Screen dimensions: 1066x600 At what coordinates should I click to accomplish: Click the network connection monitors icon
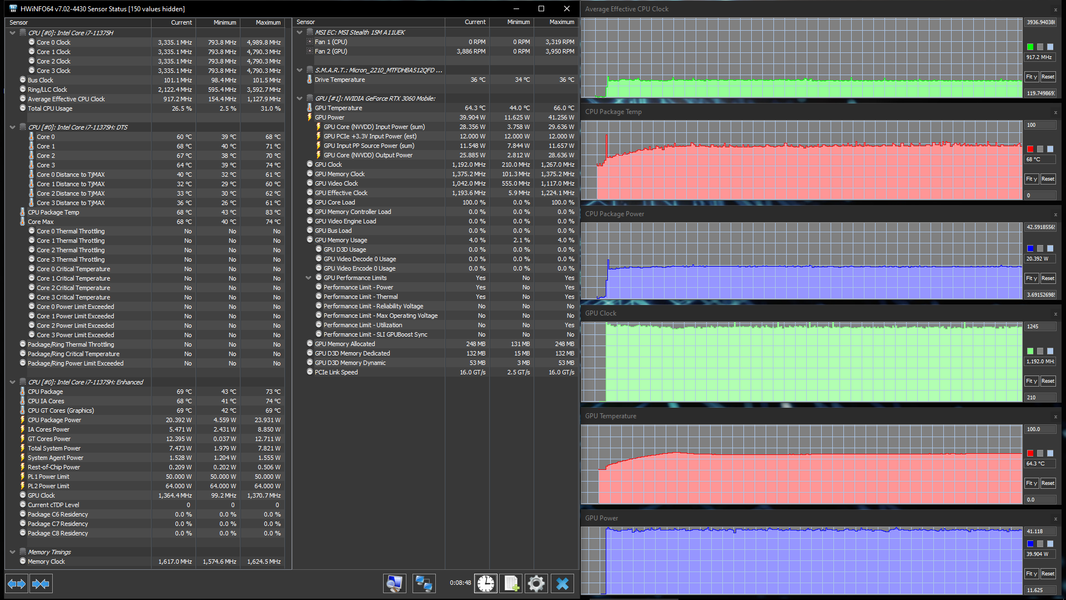pyautogui.click(x=424, y=583)
